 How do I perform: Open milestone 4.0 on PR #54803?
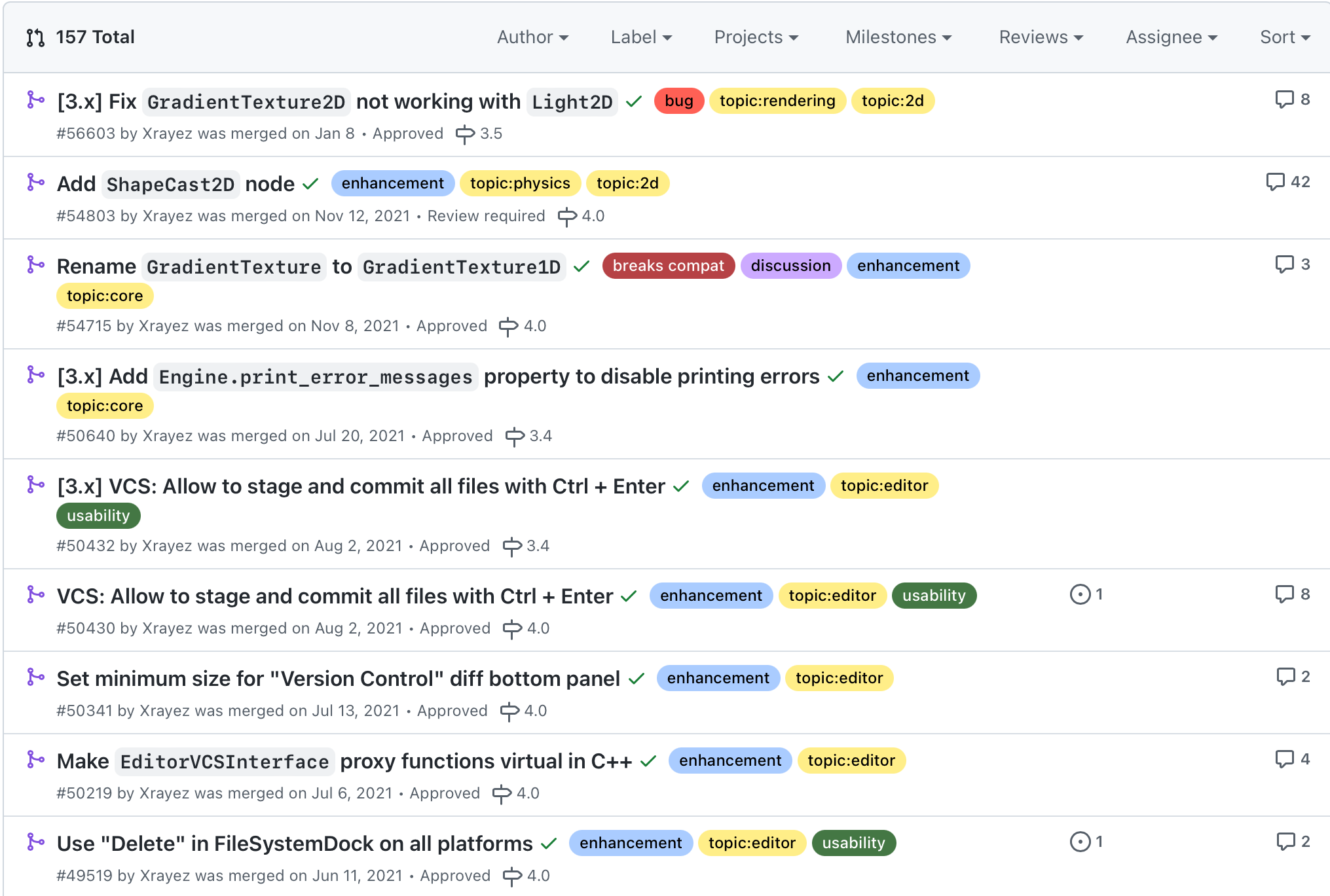[x=581, y=217]
